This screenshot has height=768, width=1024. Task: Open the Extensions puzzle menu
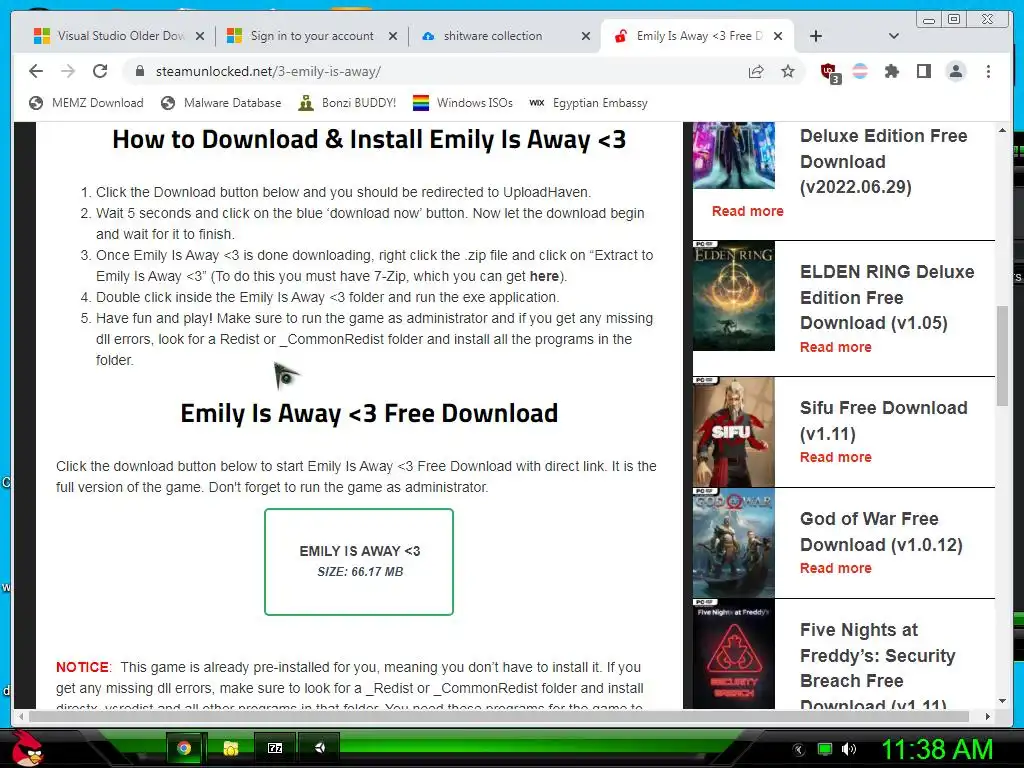[x=891, y=71]
